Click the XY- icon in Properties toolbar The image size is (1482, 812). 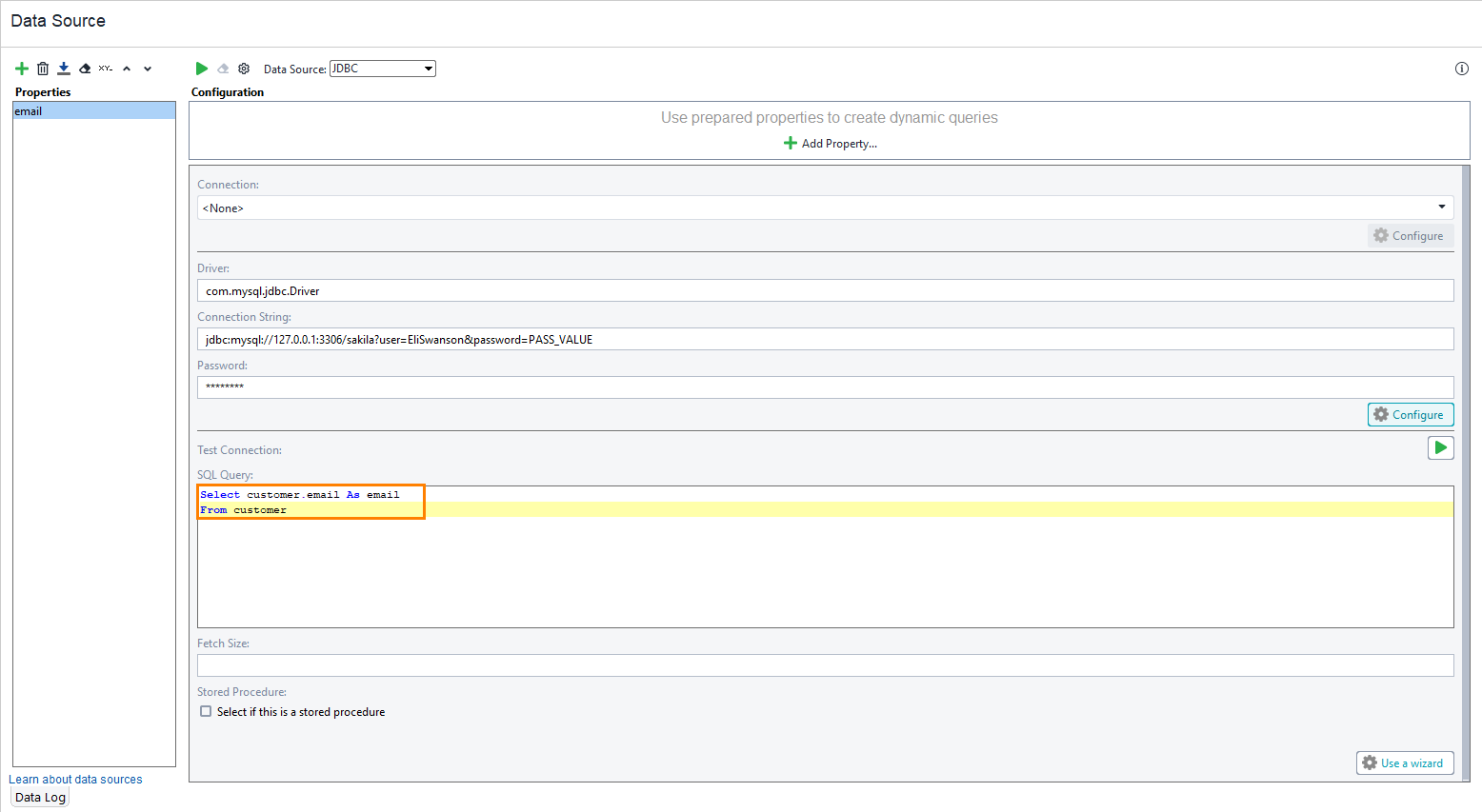[x=105, y=68]
